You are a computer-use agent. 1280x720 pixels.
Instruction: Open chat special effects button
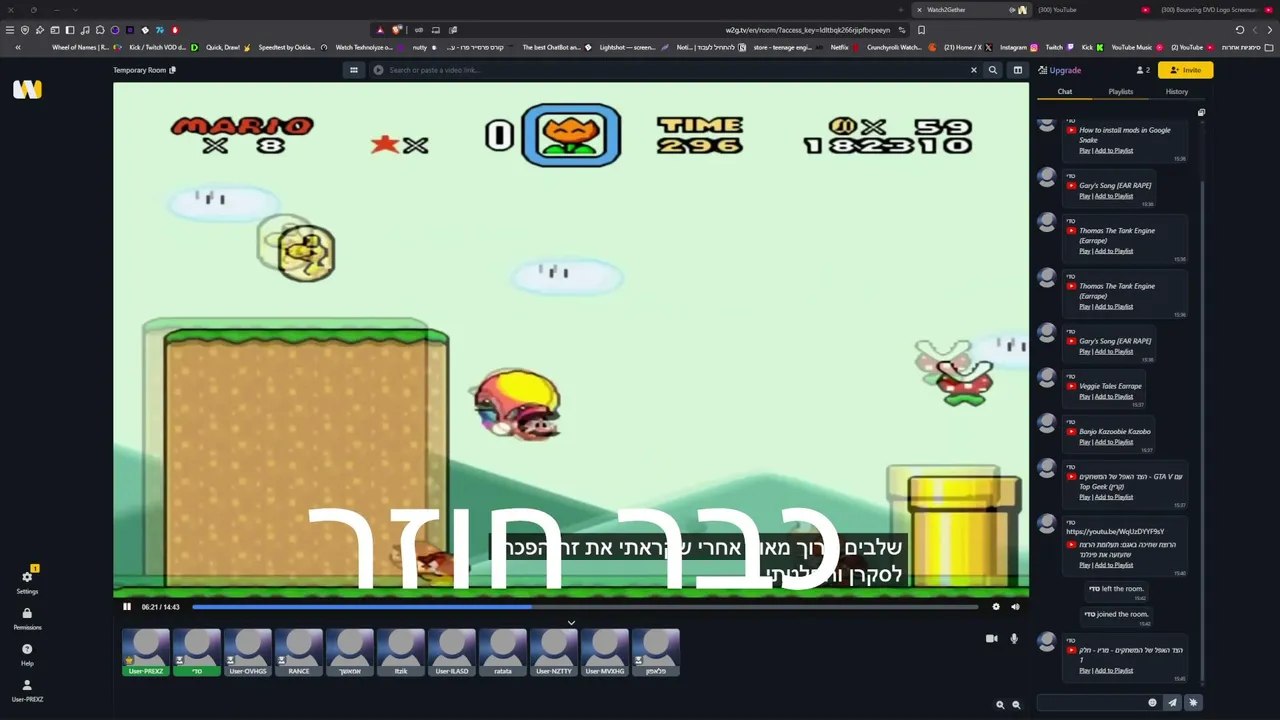coord(1193,703)
